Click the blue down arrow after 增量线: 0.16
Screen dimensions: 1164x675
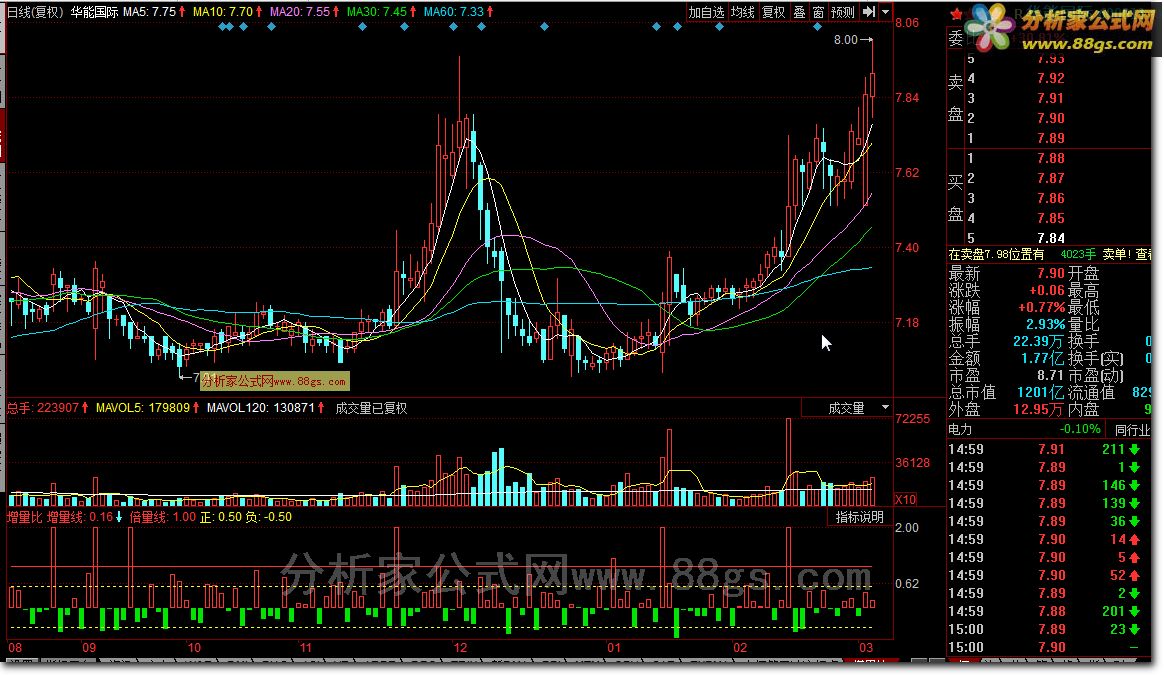pyautogui.click(x=119, y=517)
